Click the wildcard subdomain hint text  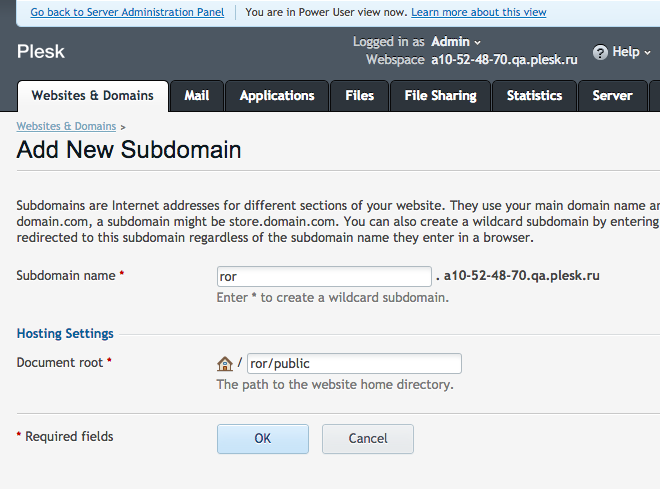coord(333,298)
